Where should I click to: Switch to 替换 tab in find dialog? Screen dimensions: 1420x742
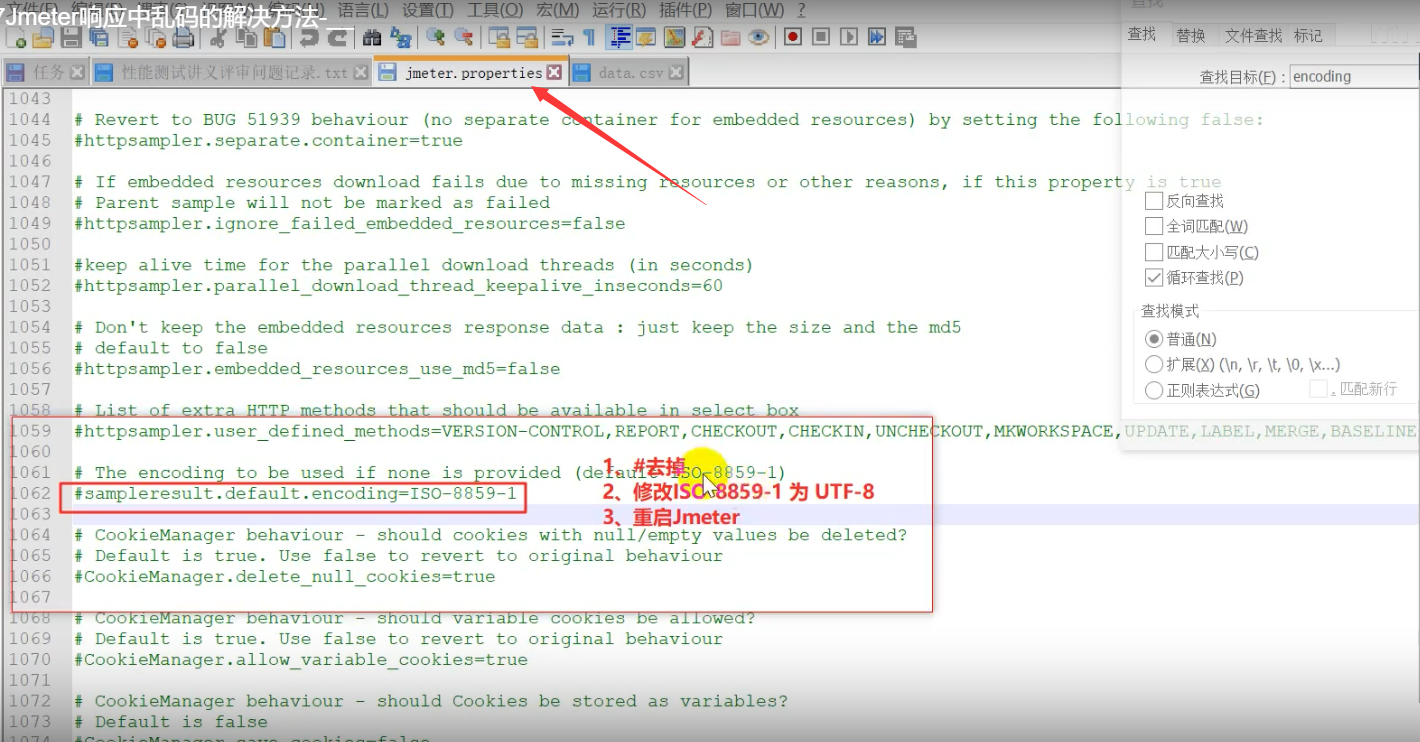tap(1190, 35)
